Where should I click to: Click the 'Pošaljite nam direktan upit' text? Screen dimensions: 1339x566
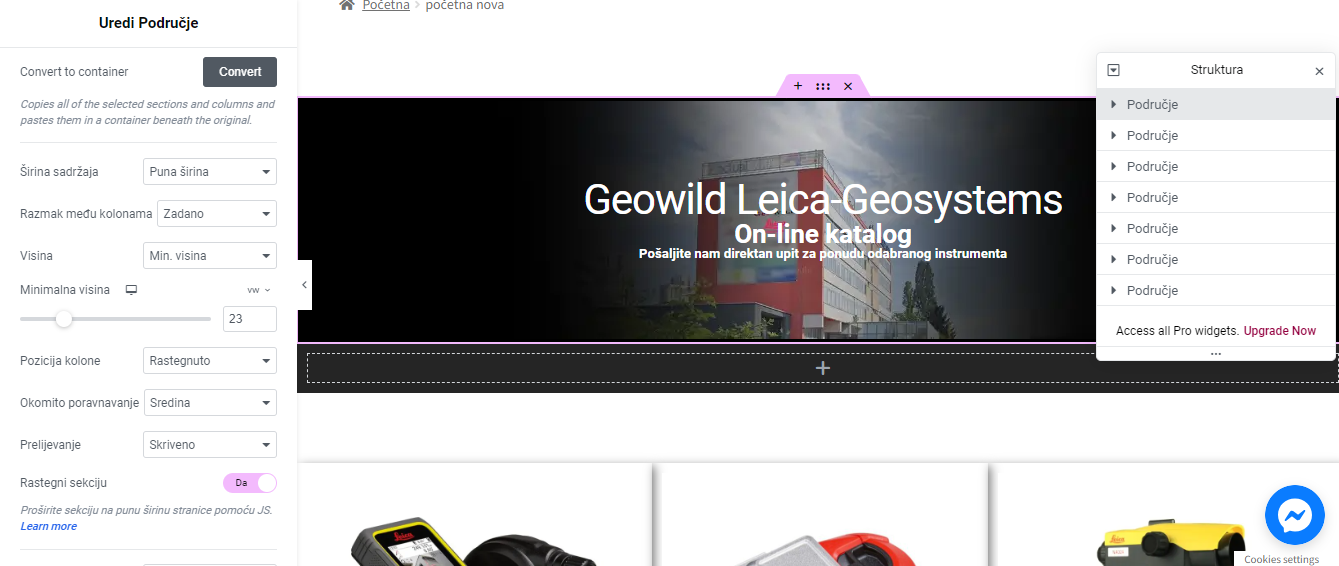[823, 254]
